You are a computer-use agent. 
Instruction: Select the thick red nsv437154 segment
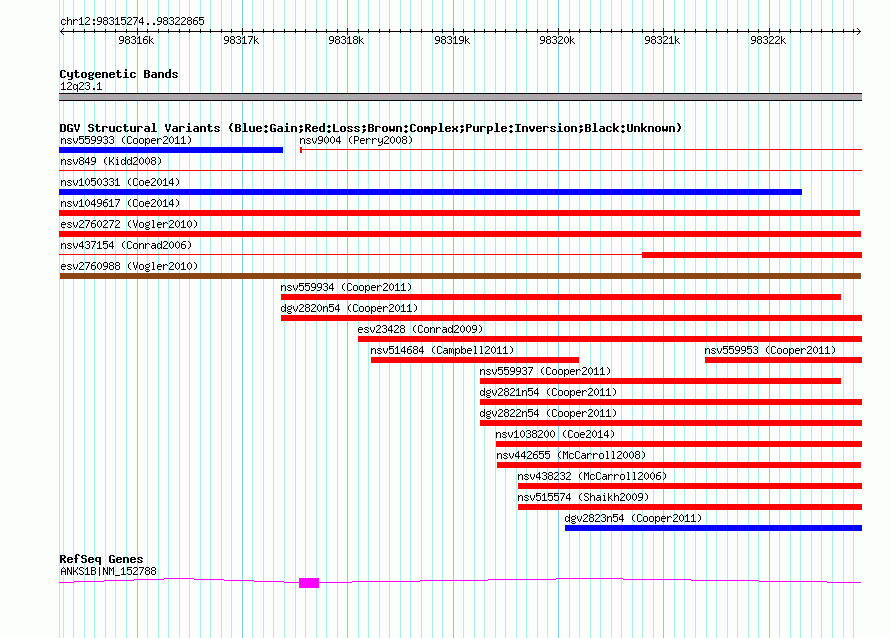pyautogui.click(x=752, y=255)
